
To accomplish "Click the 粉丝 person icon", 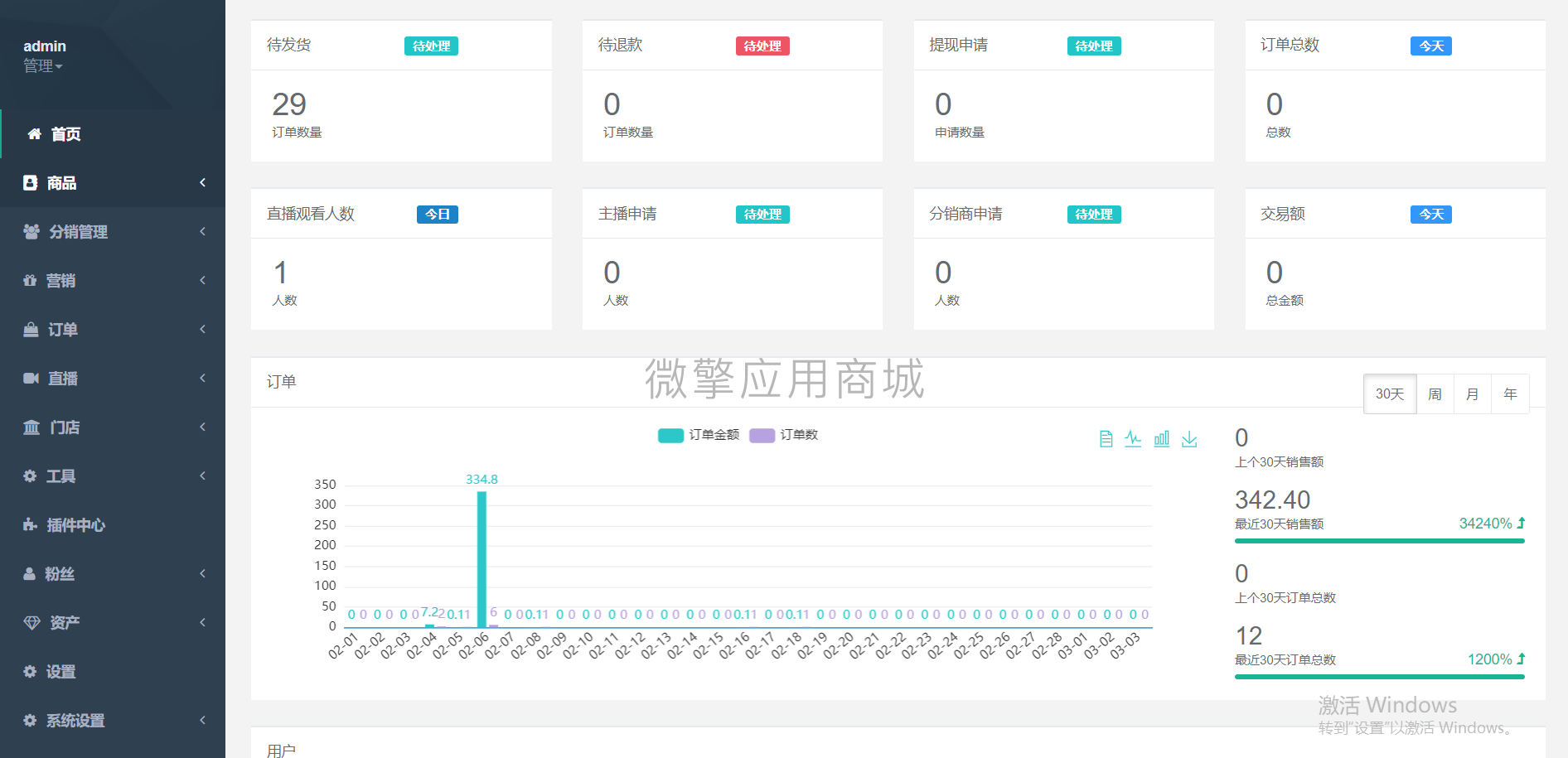I will [x=29, y=574].
